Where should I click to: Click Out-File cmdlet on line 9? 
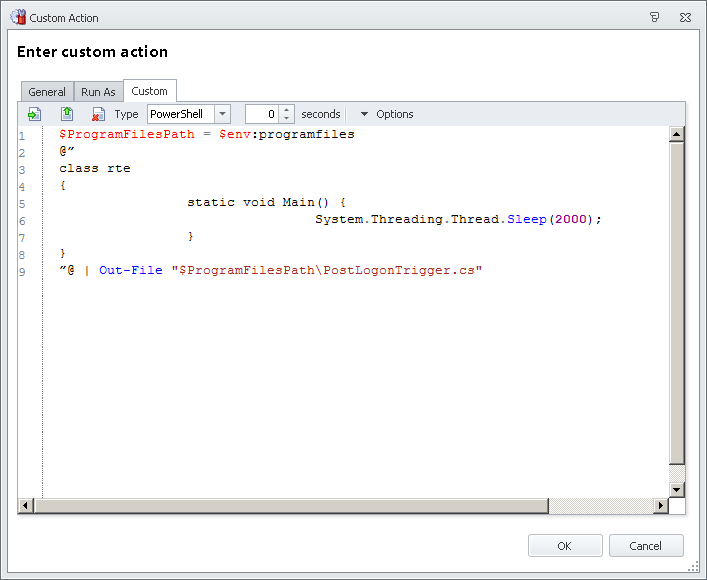click(x=131, y=270)
